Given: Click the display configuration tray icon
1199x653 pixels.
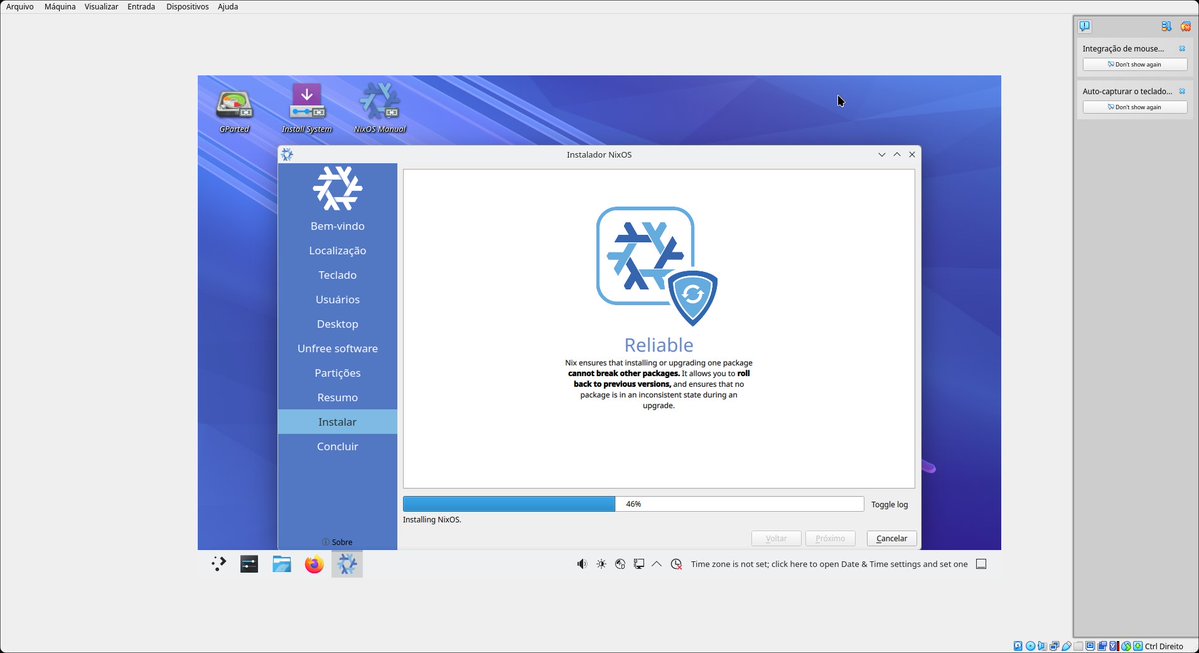Looking at the screenshot, I should 638,564.
